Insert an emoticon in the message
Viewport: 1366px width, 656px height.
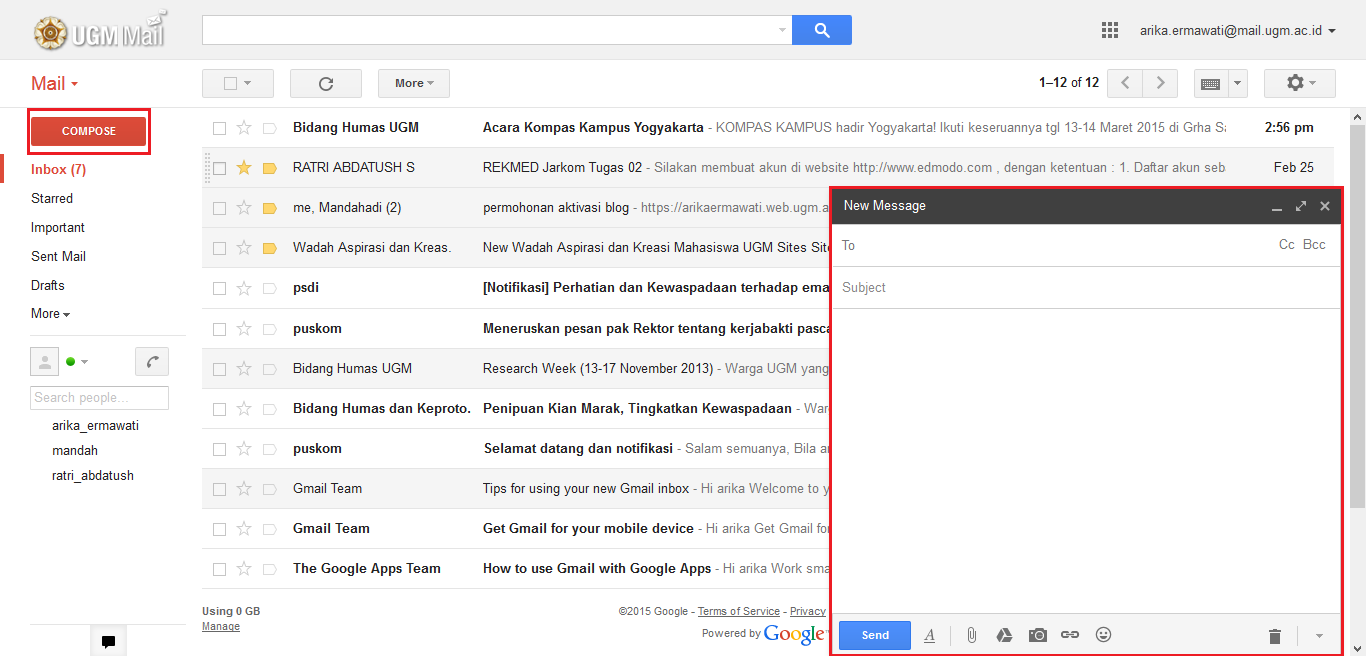click(1104, 635)
